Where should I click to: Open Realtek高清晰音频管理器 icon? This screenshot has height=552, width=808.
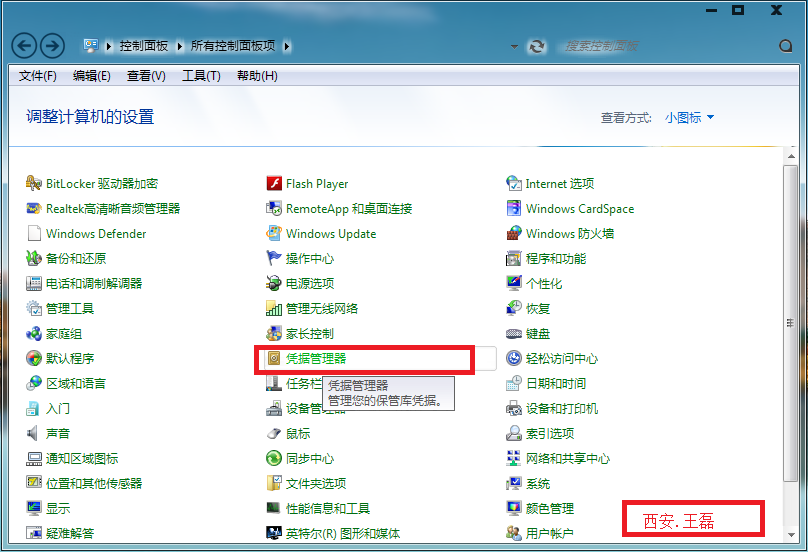click(x=33, y=209)
